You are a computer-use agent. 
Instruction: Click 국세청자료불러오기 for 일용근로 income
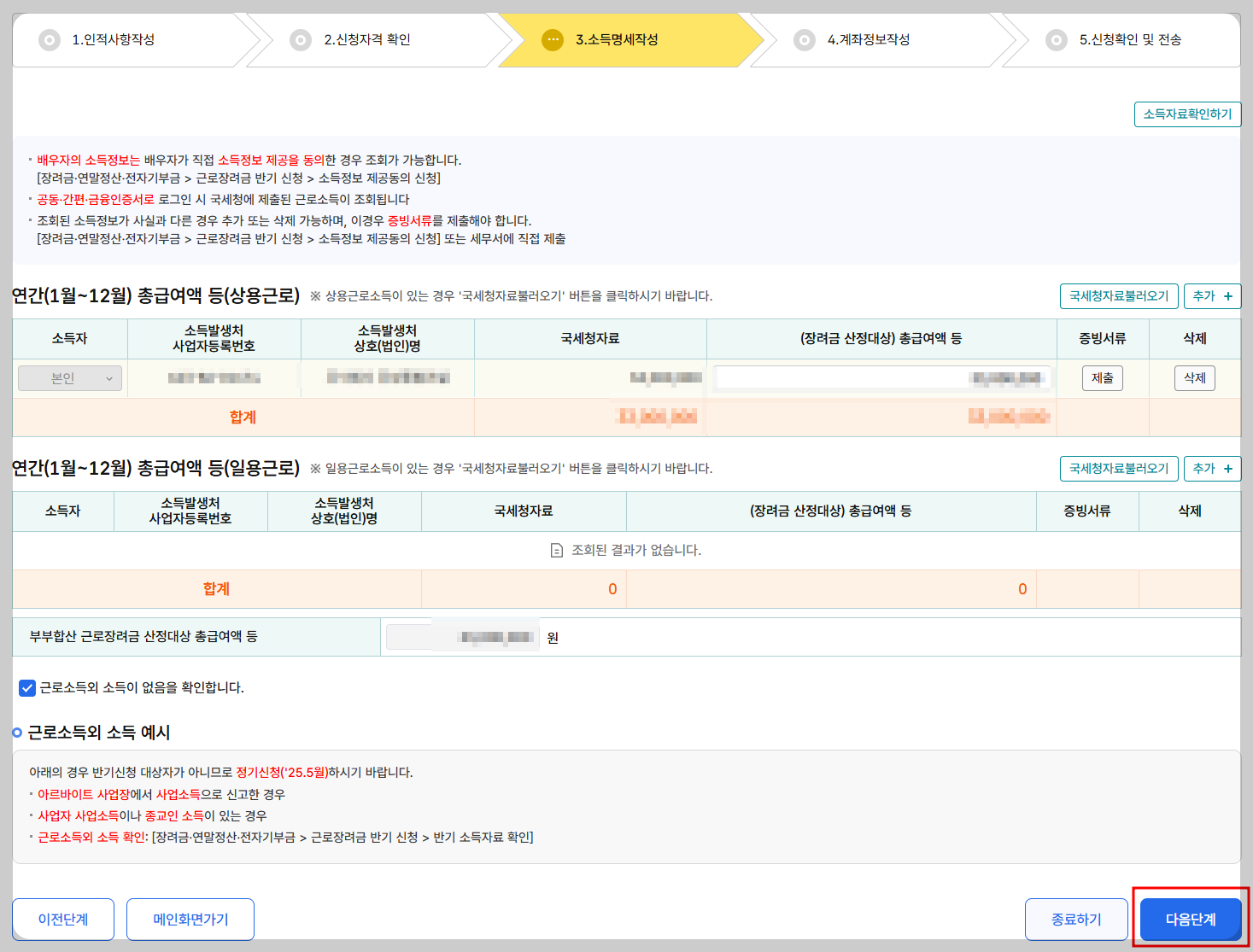(1119, 468)
